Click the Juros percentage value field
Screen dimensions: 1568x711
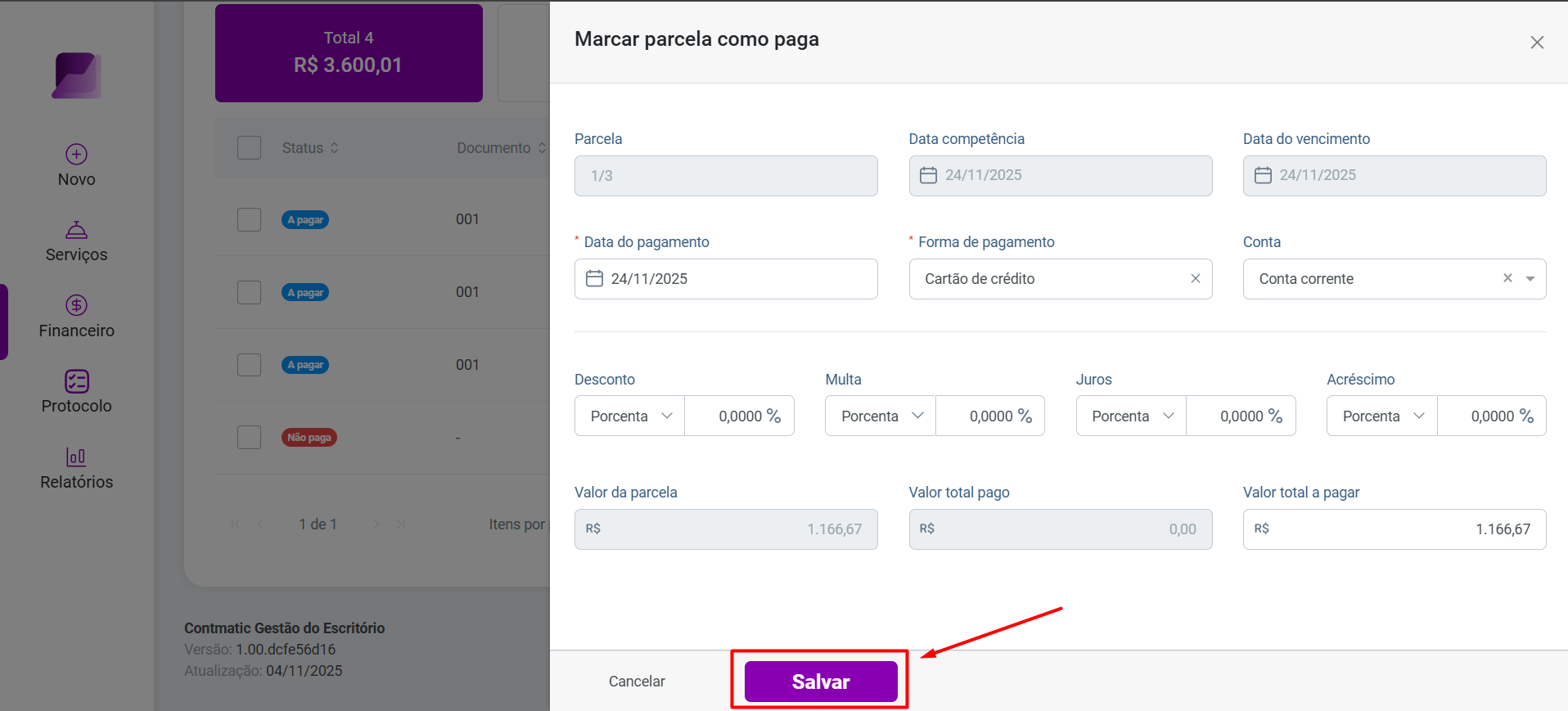tap(1241, 416)
